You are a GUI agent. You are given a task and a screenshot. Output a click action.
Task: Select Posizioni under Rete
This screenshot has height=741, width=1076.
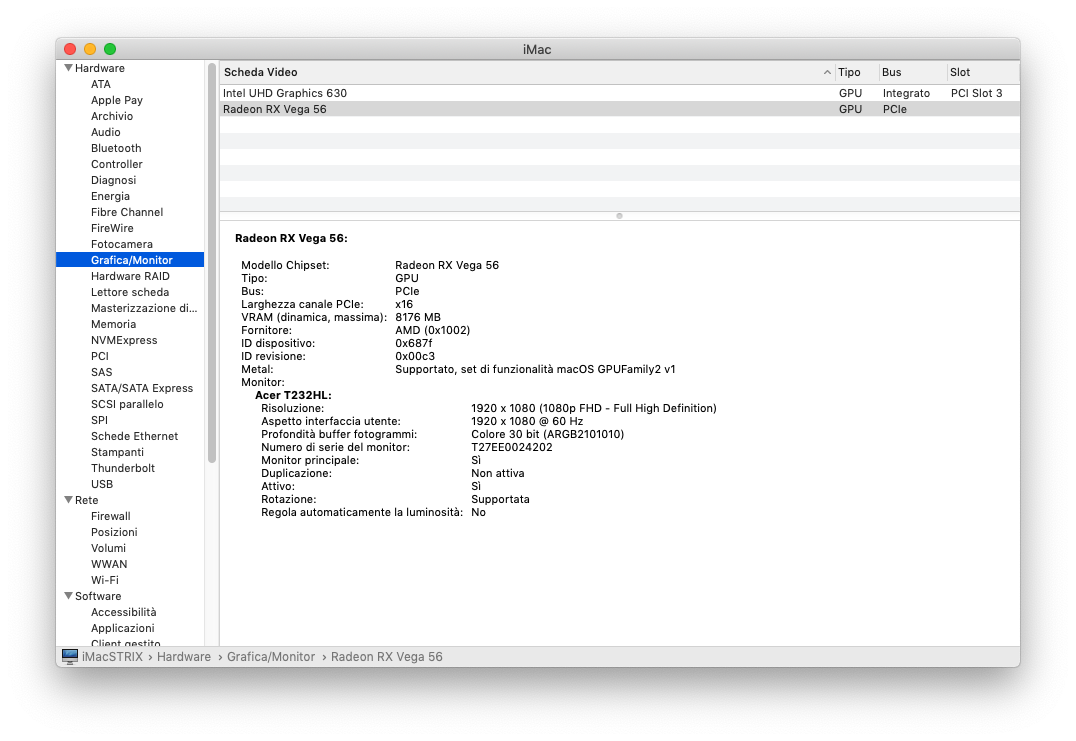click(x=114, y=532)
